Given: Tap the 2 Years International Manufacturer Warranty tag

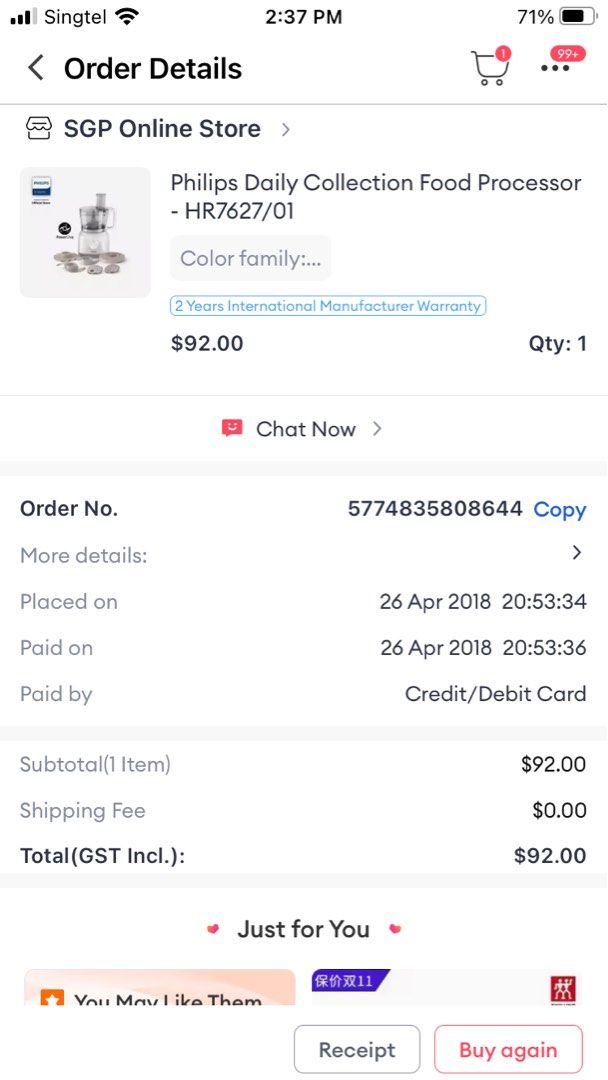Looking at the screenshot, I should coord(328,306).
